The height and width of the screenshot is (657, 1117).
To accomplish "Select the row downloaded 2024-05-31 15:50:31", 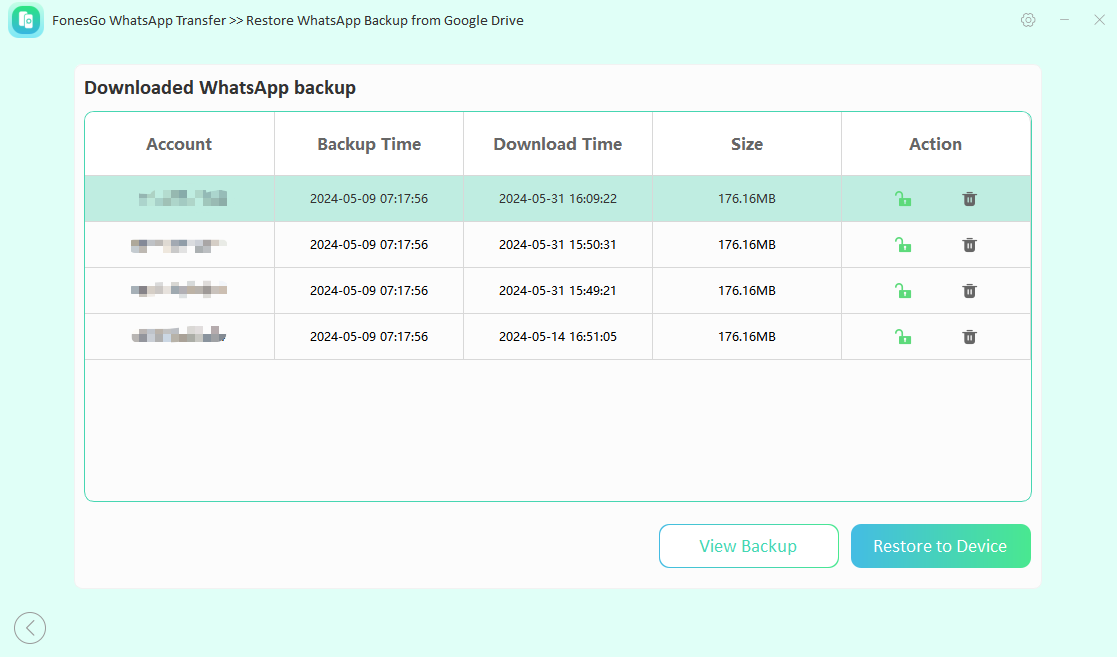I will click(557, 245).
